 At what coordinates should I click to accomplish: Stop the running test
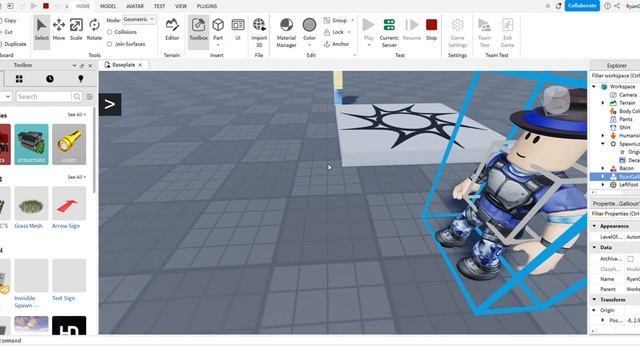click(x=431, y=29)
